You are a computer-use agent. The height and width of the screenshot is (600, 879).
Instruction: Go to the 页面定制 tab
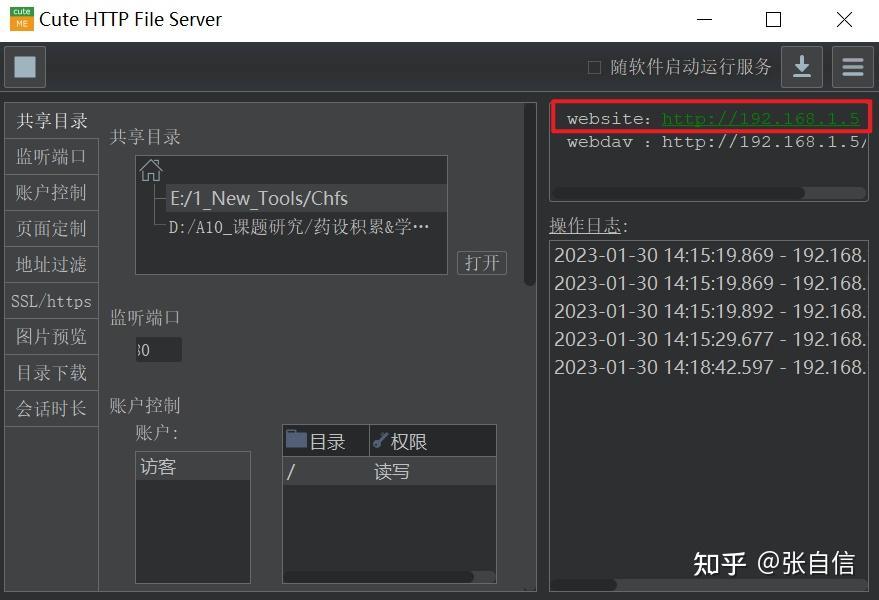(52, 228)
